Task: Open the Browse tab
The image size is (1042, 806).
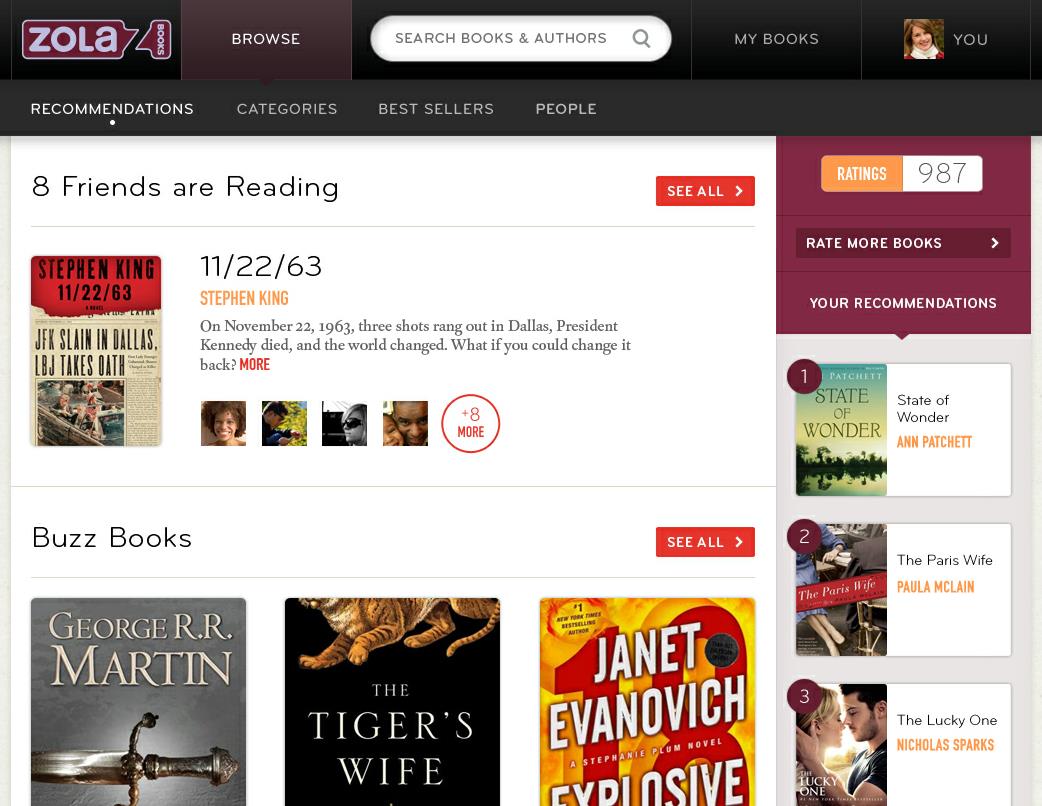Action: tap(266, 39)
